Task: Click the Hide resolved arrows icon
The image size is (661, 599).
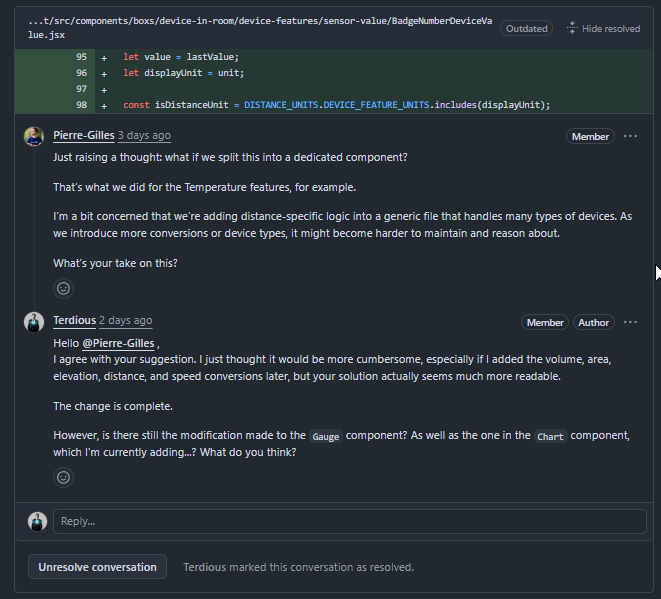Action: point(571,28)
